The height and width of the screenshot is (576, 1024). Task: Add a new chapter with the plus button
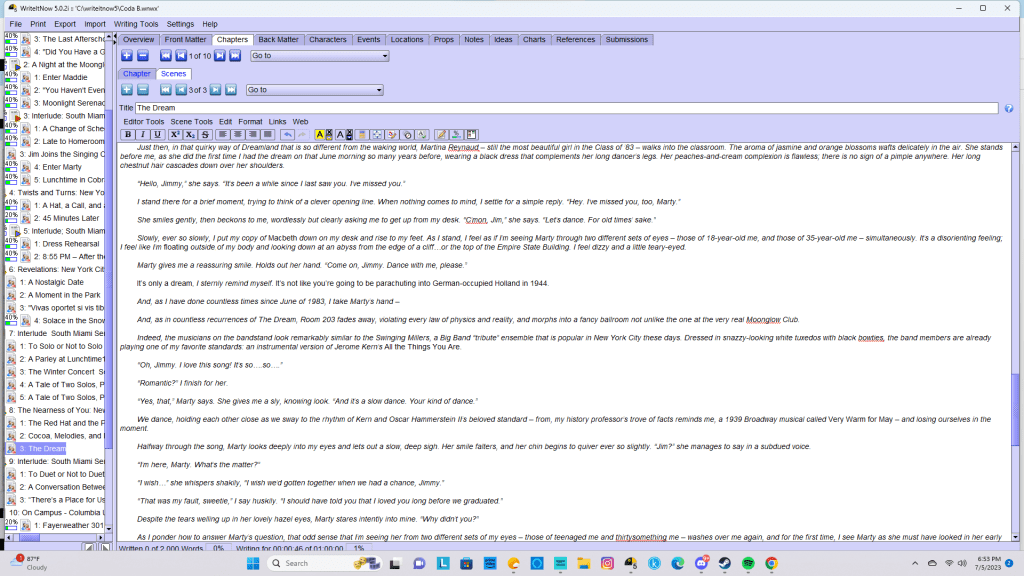[127, 56]
